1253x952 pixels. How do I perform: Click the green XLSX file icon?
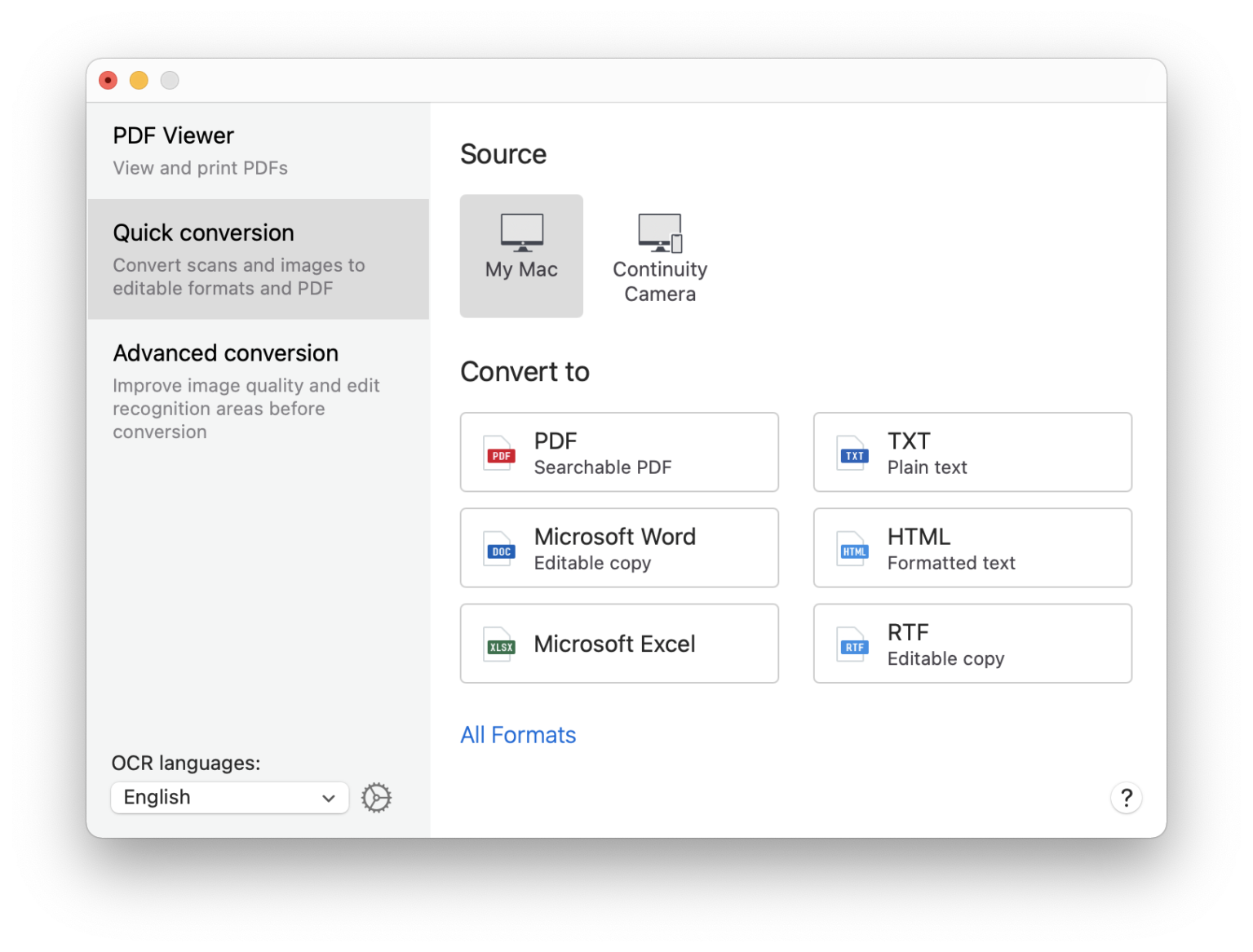(x=500, y=644)
